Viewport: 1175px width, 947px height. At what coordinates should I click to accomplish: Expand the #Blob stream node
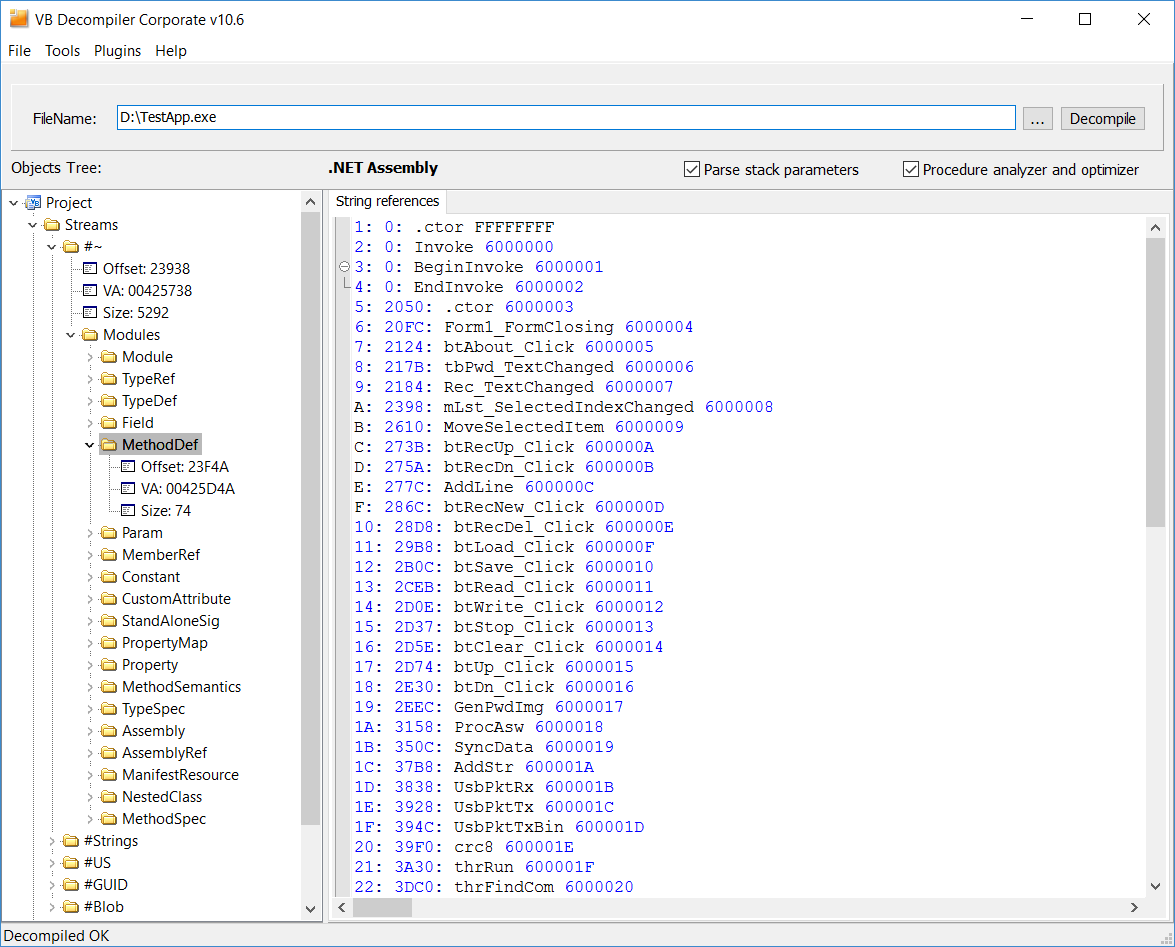(x=52, y=907)
